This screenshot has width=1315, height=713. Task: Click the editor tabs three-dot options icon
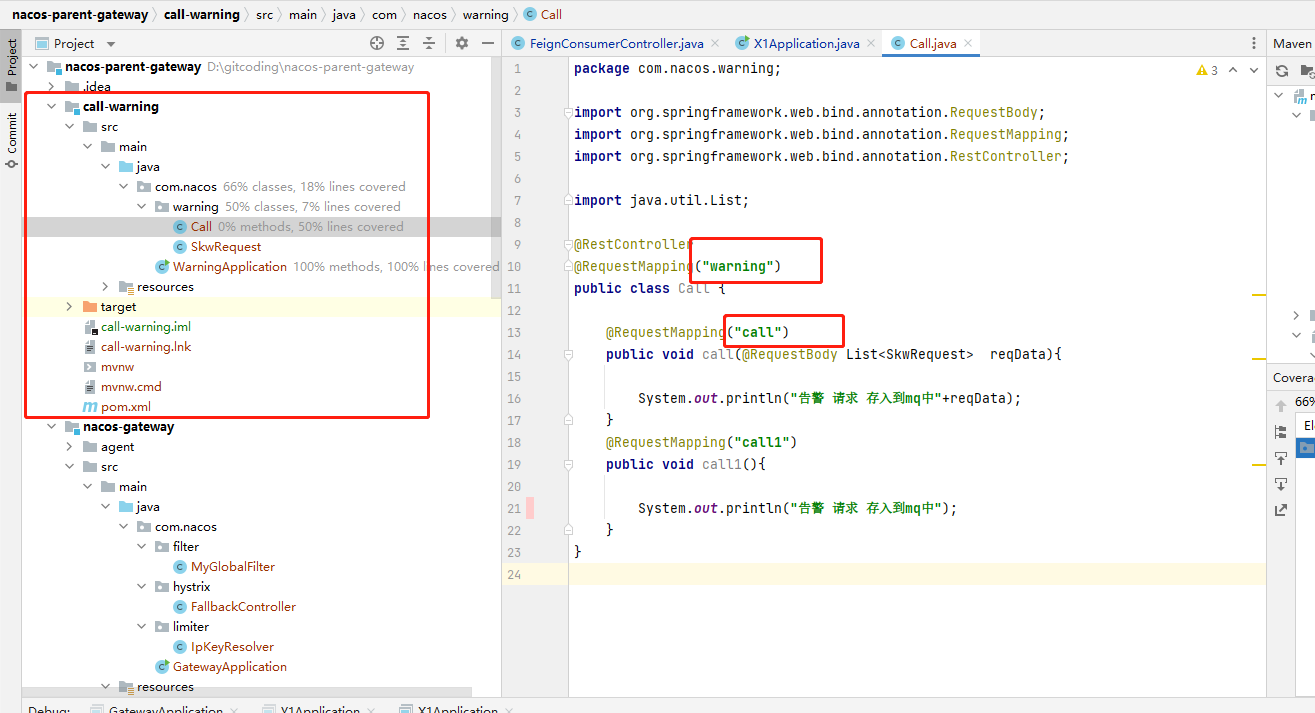pos(1254,43)
